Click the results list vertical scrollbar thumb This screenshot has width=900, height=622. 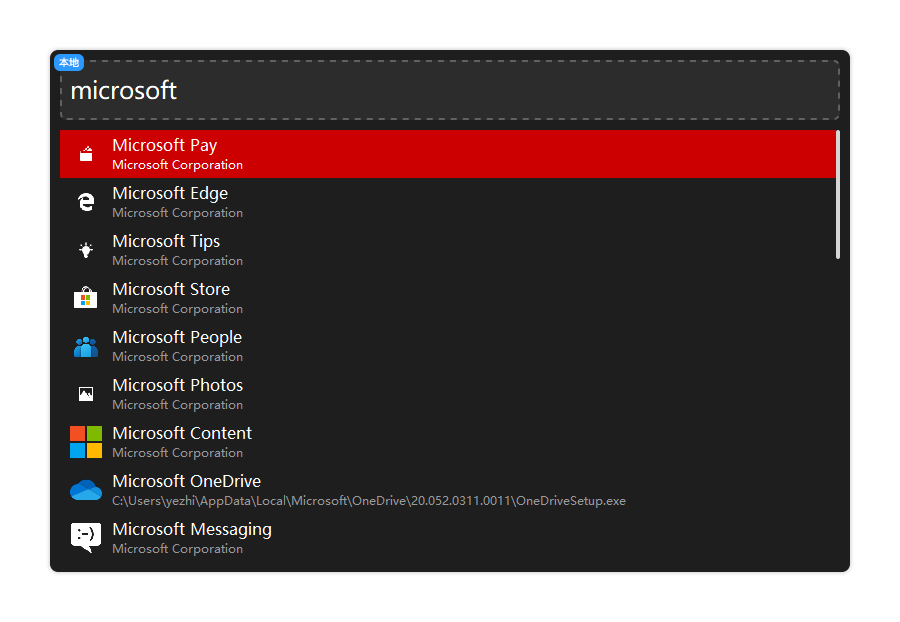(838, 195)
